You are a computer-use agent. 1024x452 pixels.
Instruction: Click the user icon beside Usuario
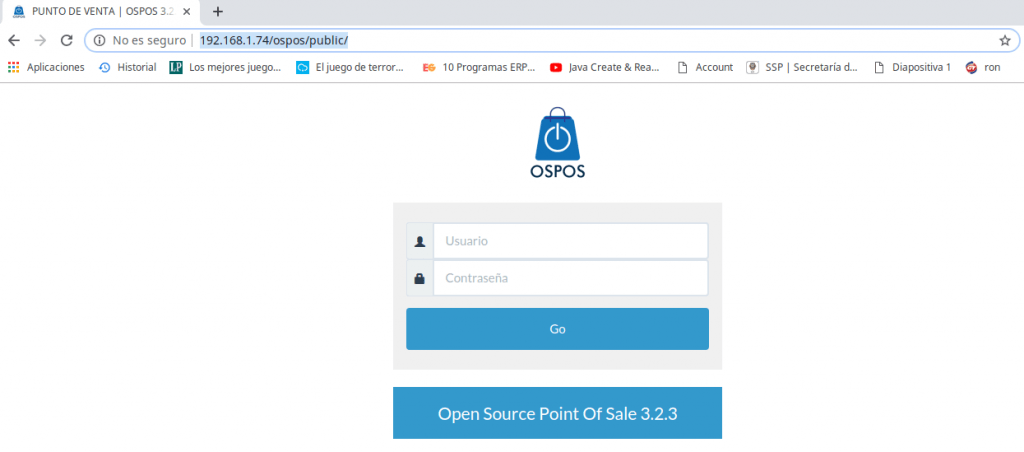[x=420, y=241]
